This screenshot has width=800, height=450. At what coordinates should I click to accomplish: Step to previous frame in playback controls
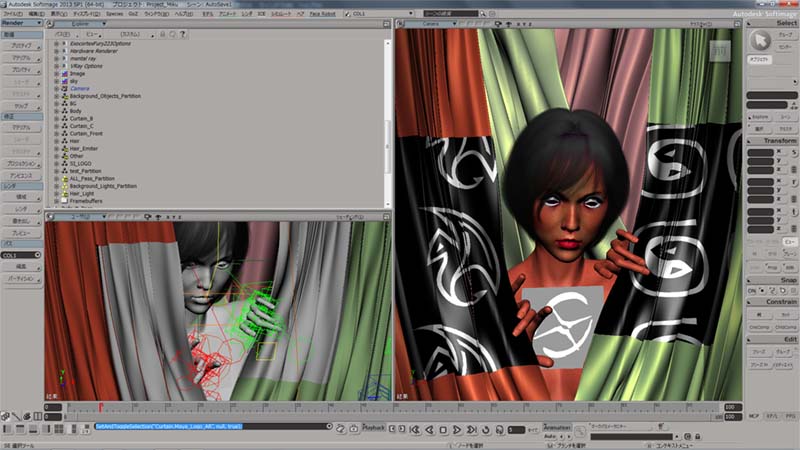coord(429,430)
